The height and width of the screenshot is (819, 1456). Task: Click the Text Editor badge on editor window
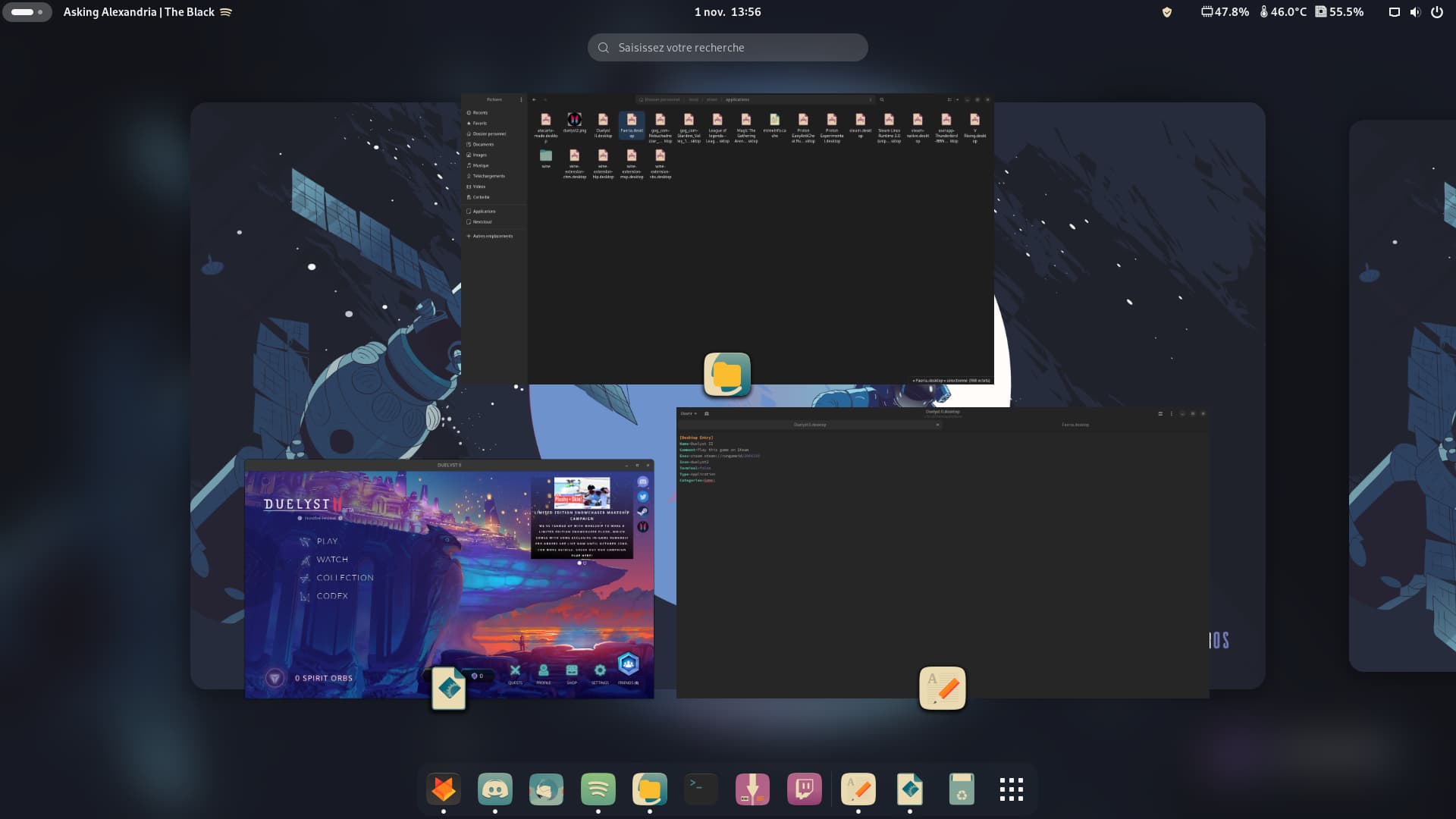(943, 689)
